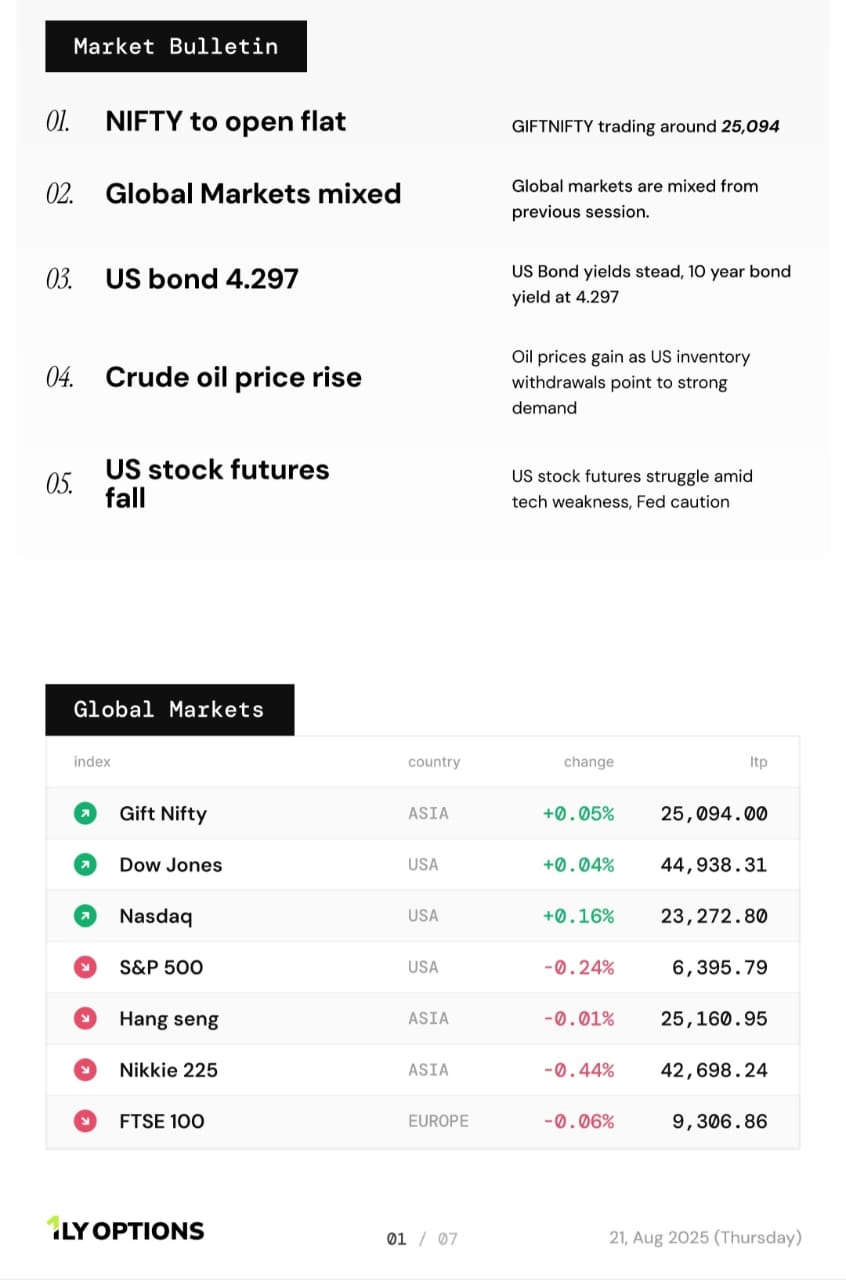Click the green up-arrow icon beside Nasdaq

[x=86, y=916]
